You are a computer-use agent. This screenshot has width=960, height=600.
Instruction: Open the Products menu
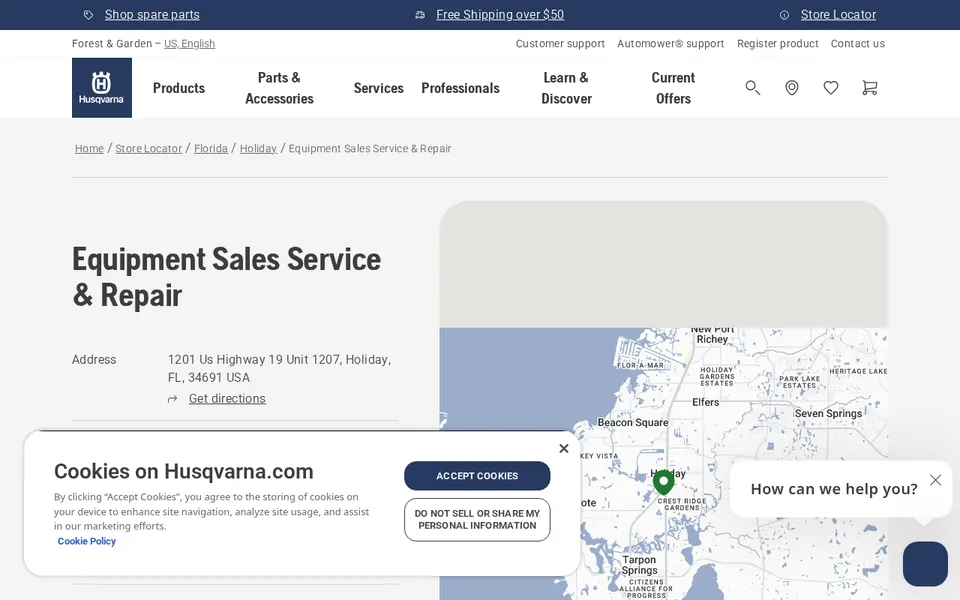click(179, 88)
